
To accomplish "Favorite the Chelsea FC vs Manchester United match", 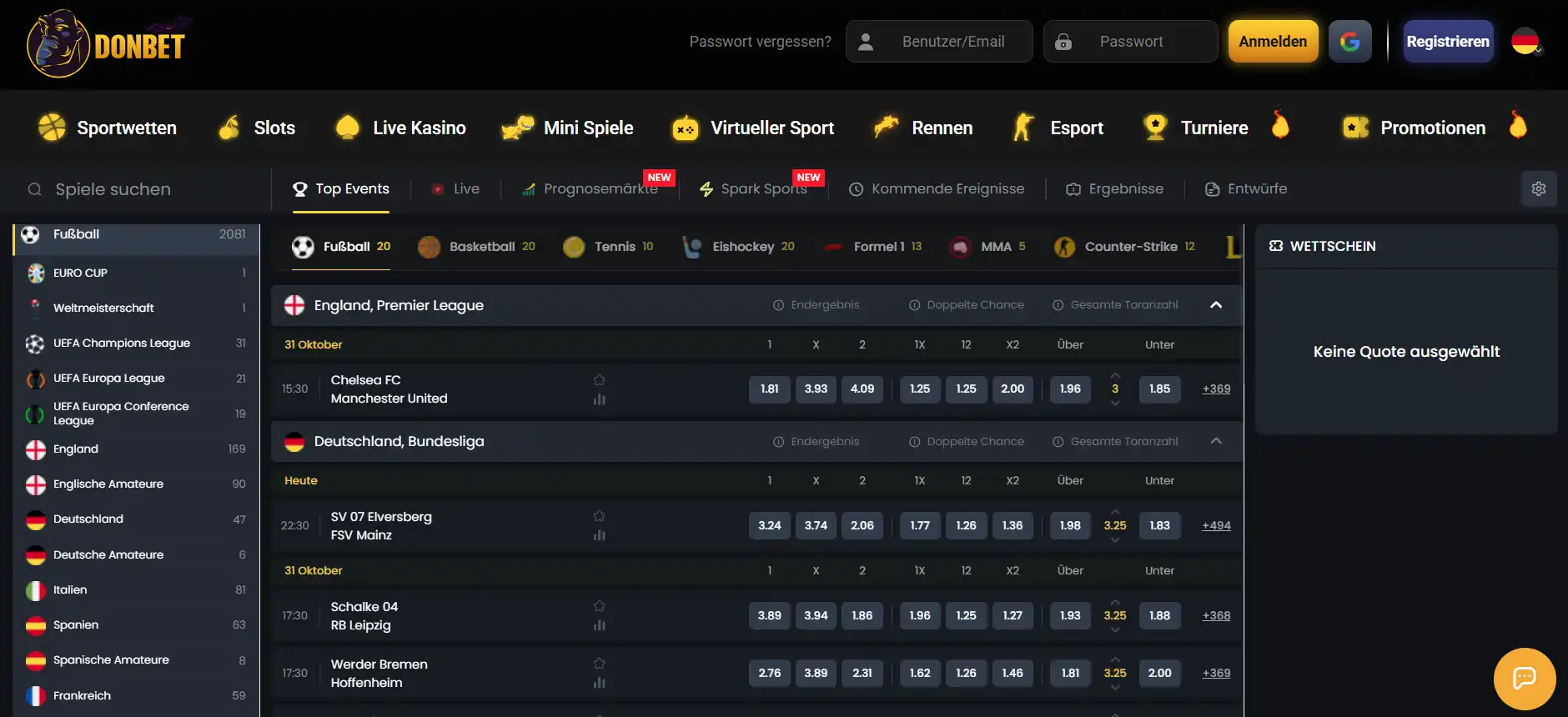I will [599, 379].
